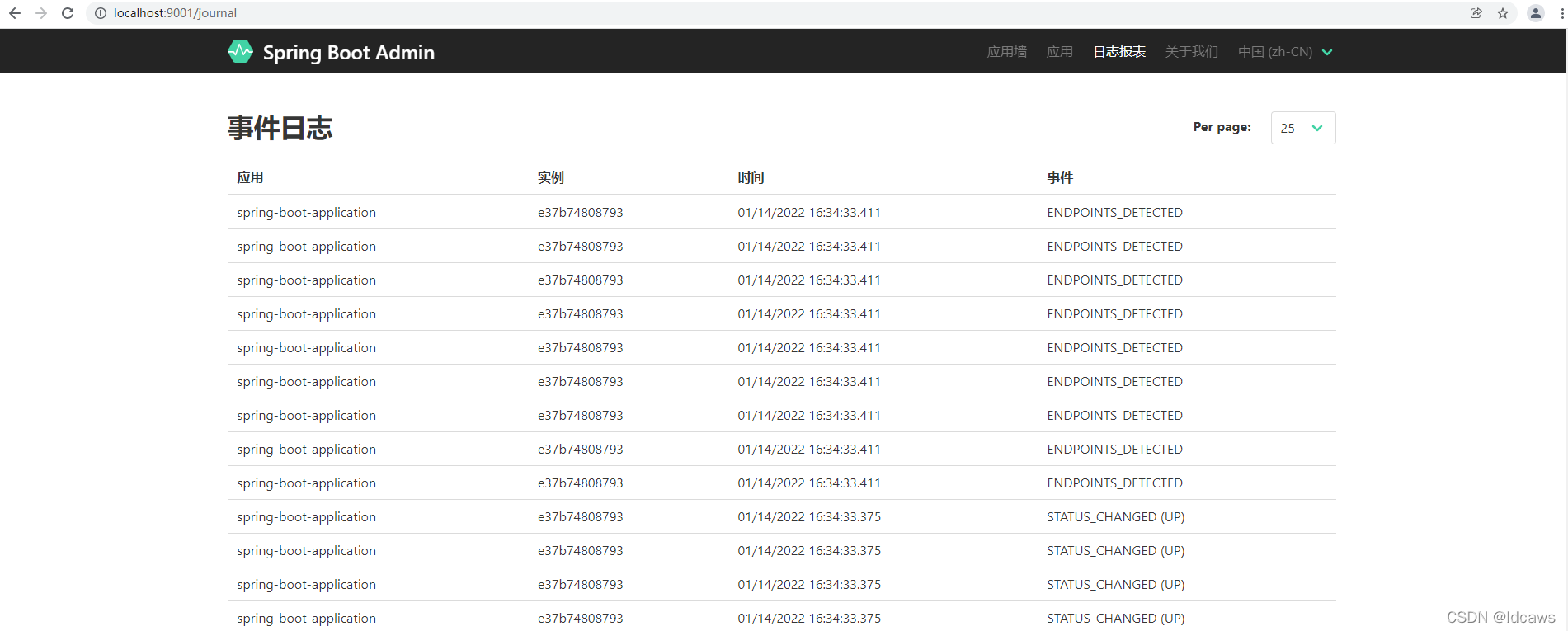
Task: Click spring-boot-application in the fifth row
Action: (x=306, y=348)
